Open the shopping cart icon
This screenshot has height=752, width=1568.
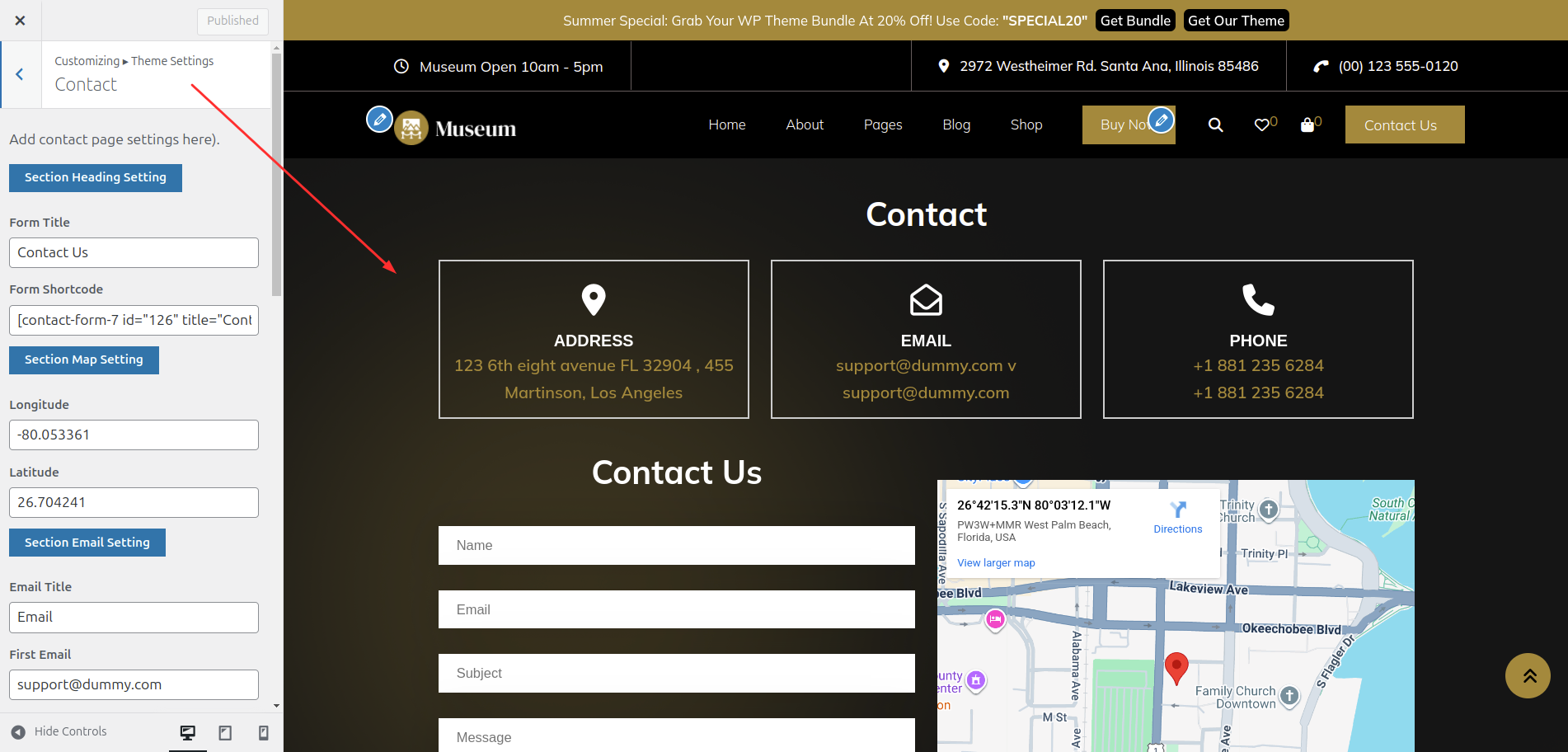[x=1308, y=125]
